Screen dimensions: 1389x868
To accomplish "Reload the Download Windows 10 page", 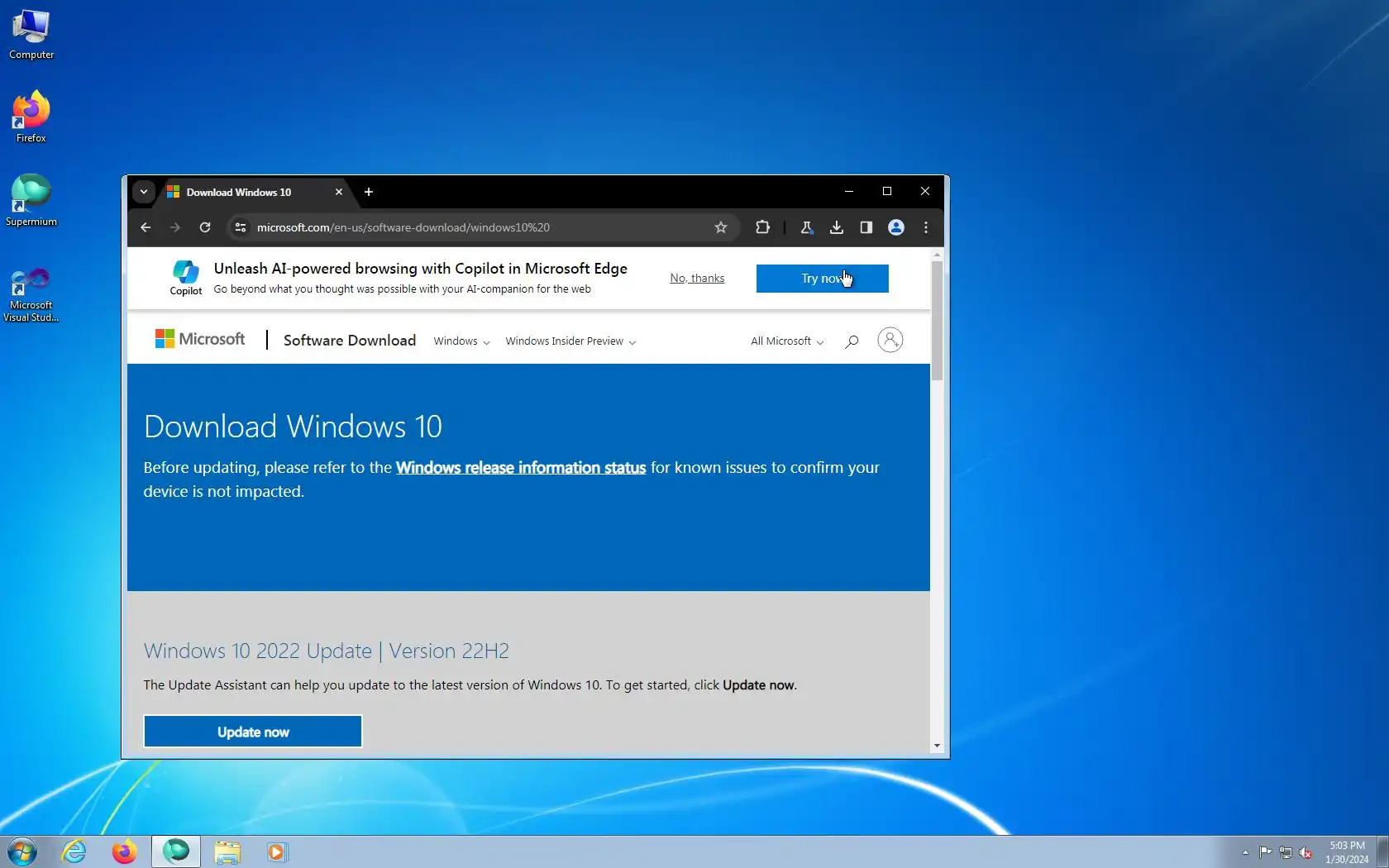I will pos(205,227).
